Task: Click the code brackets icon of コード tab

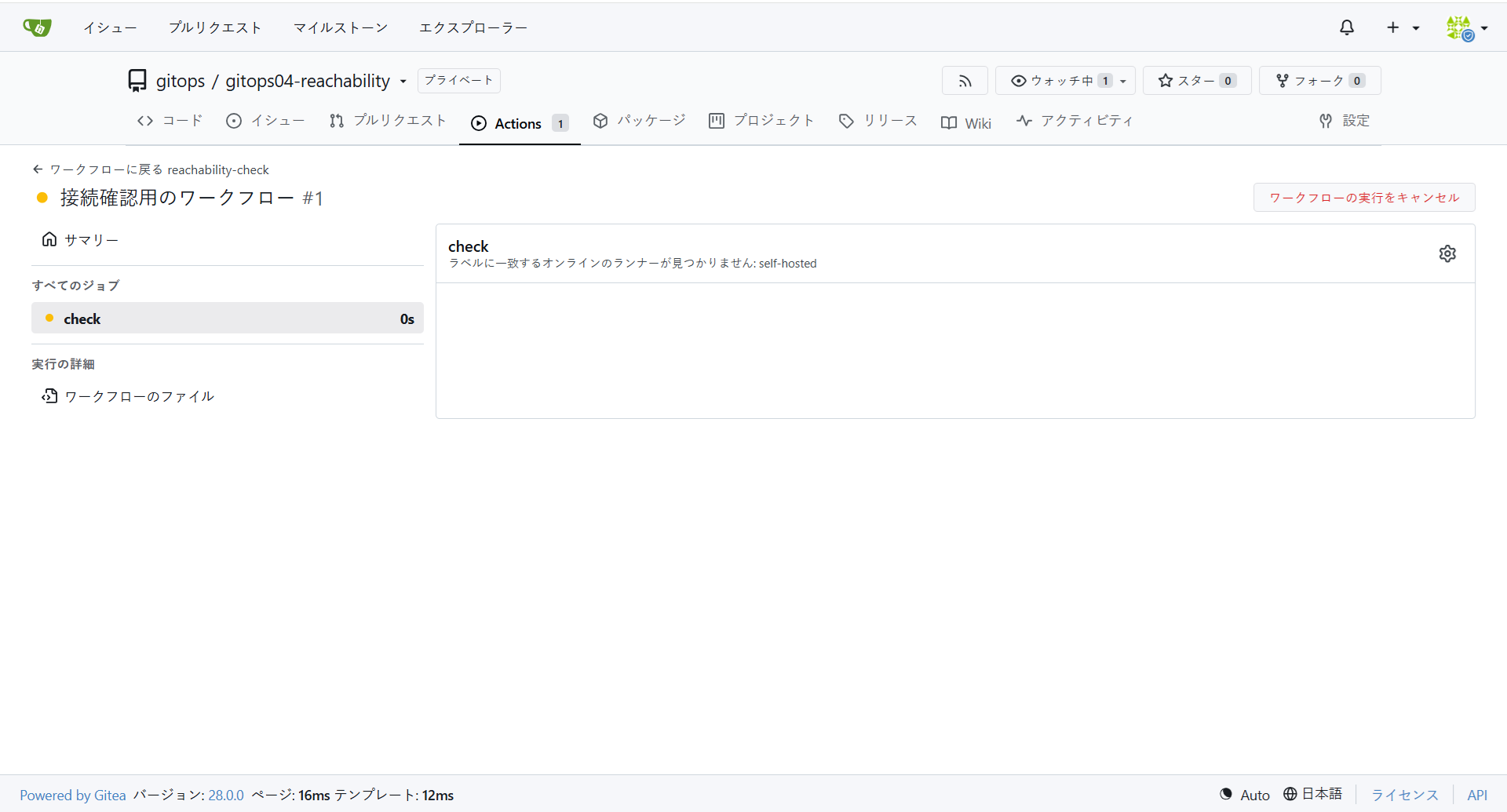Action: click(x=145, y=121)
